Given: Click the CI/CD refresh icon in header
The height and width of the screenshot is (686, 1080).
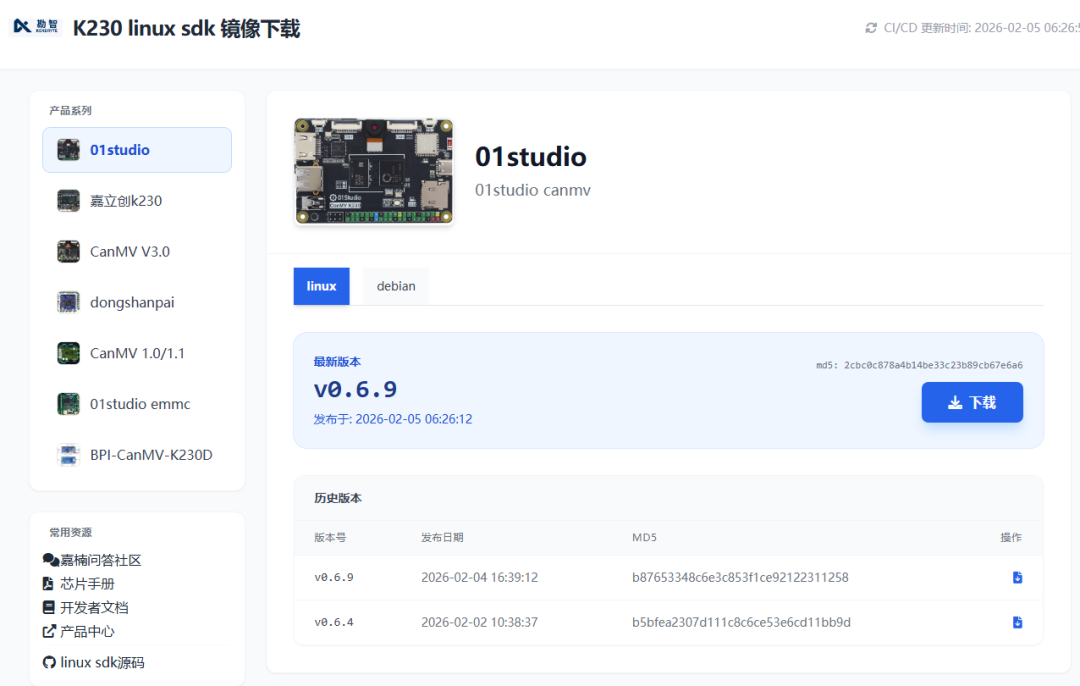Looking at the screenshot, I should 873,28.
